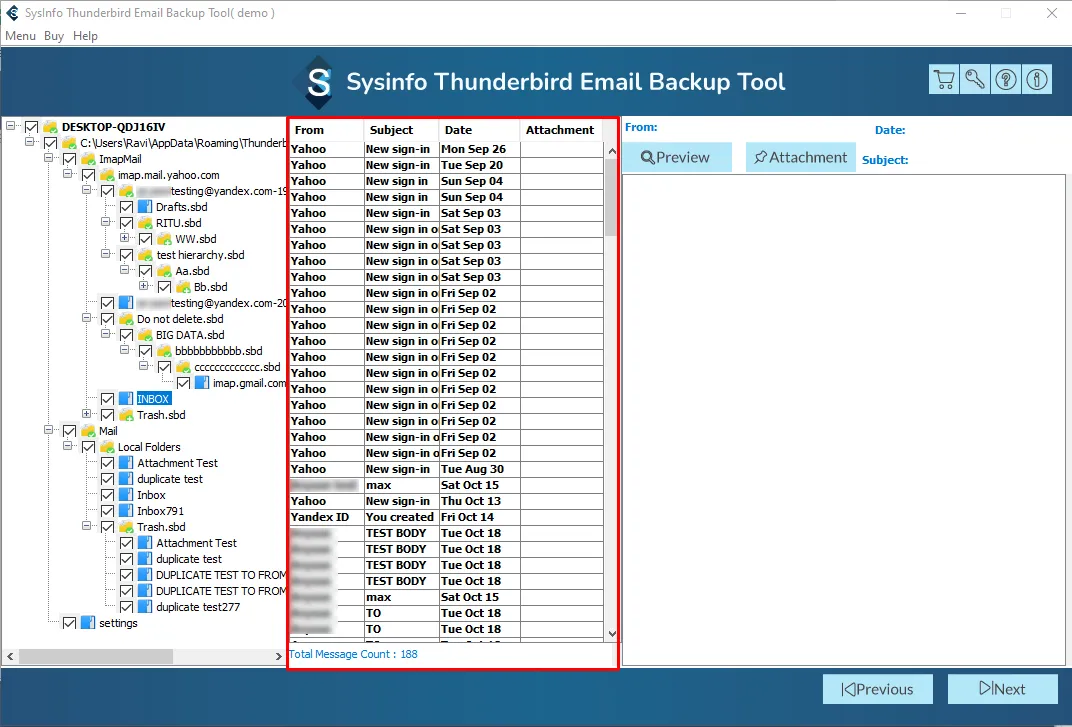
Task: Click the Local Folders folder icon
Action: click(x=107, y=447)
